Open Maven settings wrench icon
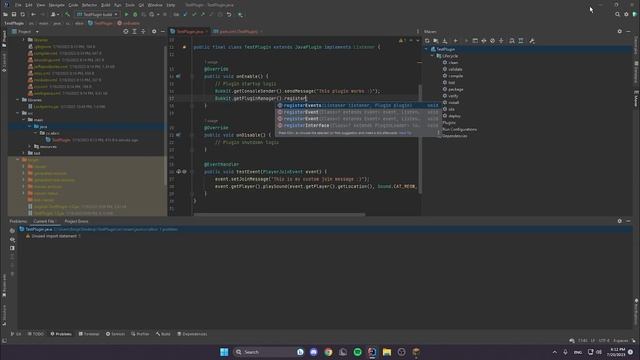 click(x=532, y=41)
